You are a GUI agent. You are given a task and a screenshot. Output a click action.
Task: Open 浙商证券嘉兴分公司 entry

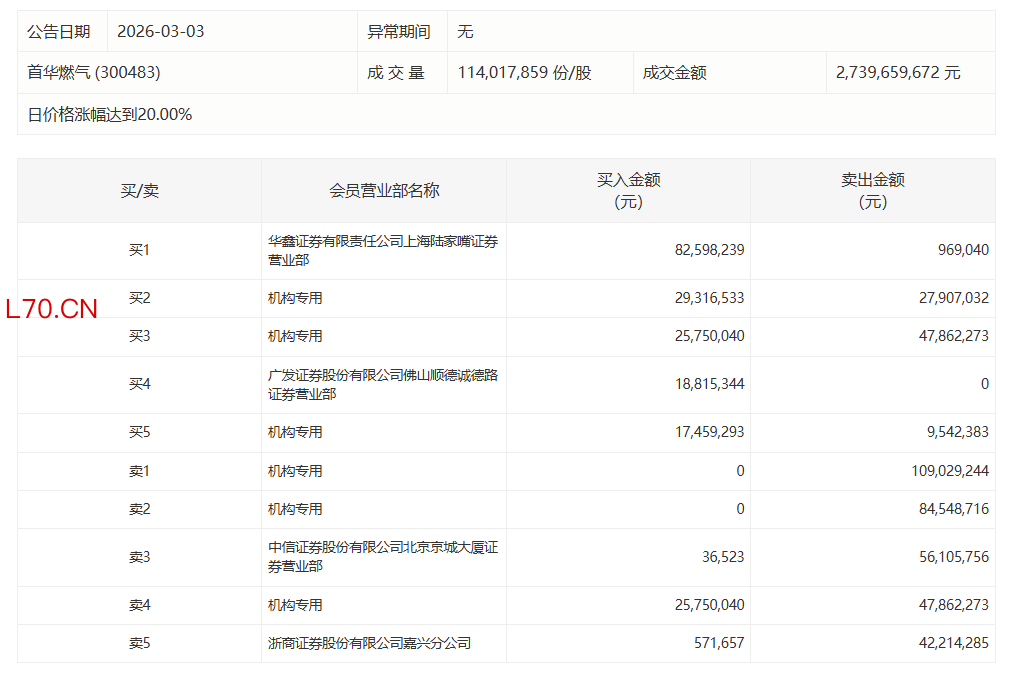pyautogui.click(x=369, y=644)
